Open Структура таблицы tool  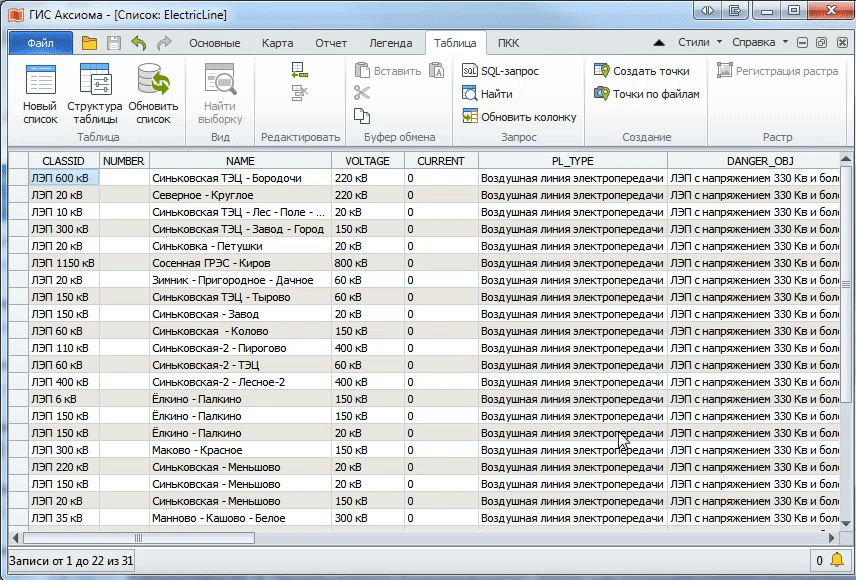click(x=95, y=93)
